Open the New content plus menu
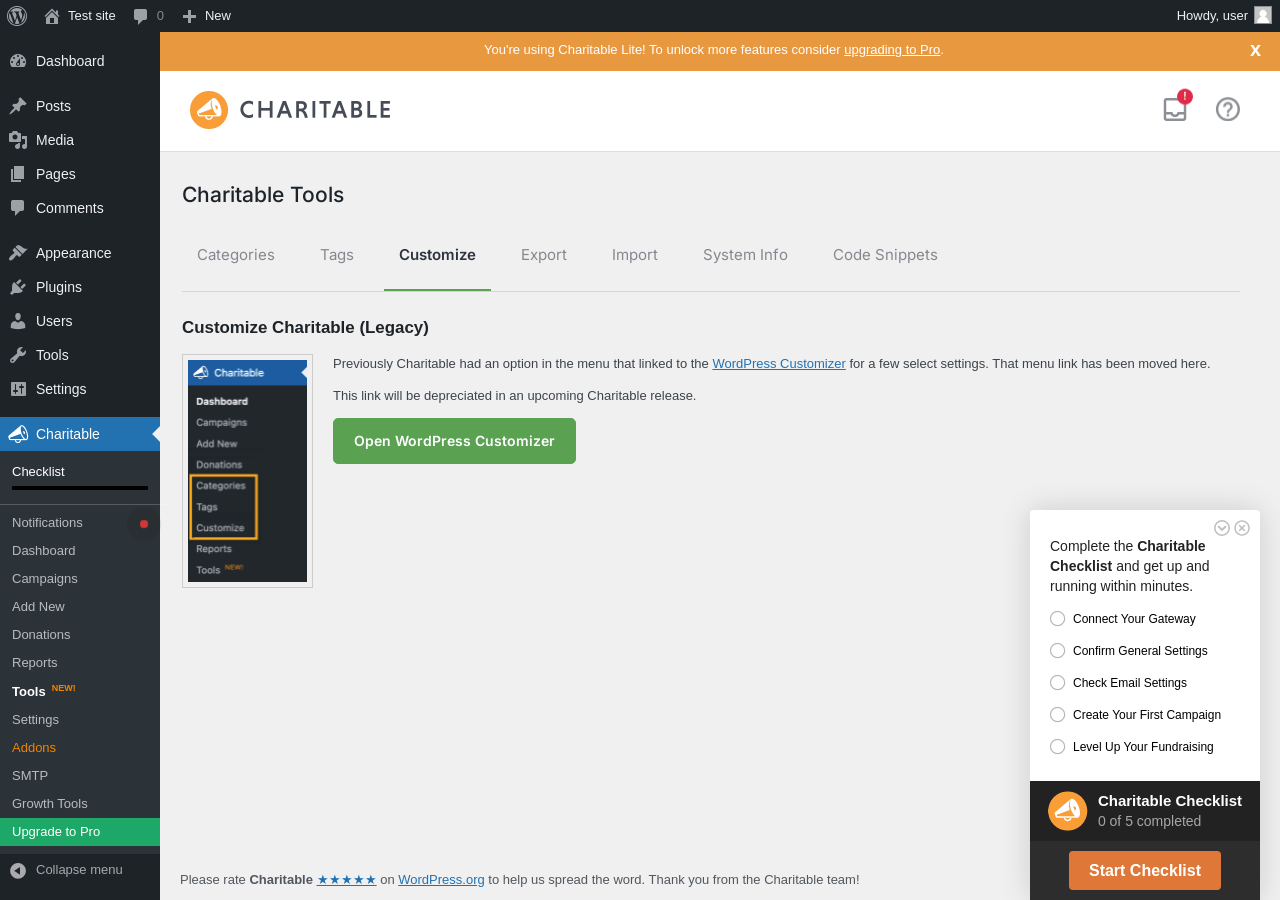 (x=206, y=16)
